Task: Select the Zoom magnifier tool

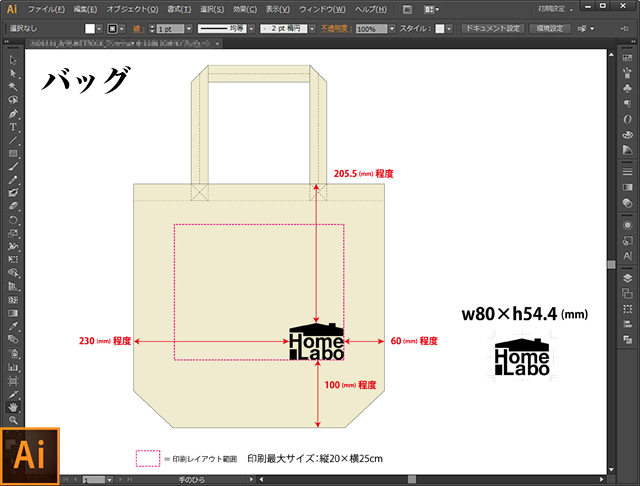Action: pos(13,420)
